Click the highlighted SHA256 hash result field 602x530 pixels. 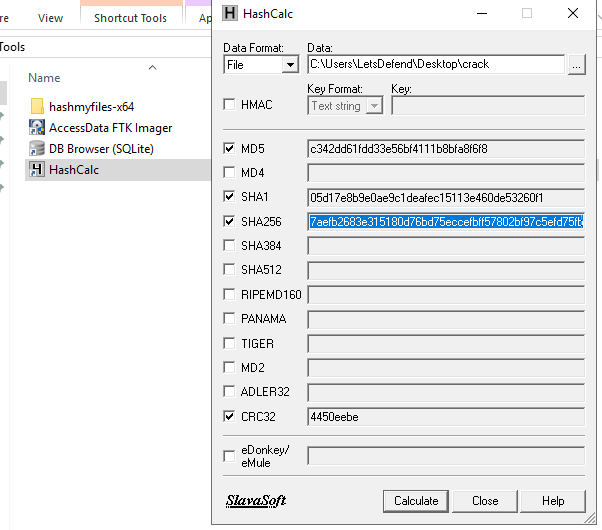[x=446, y=222]
